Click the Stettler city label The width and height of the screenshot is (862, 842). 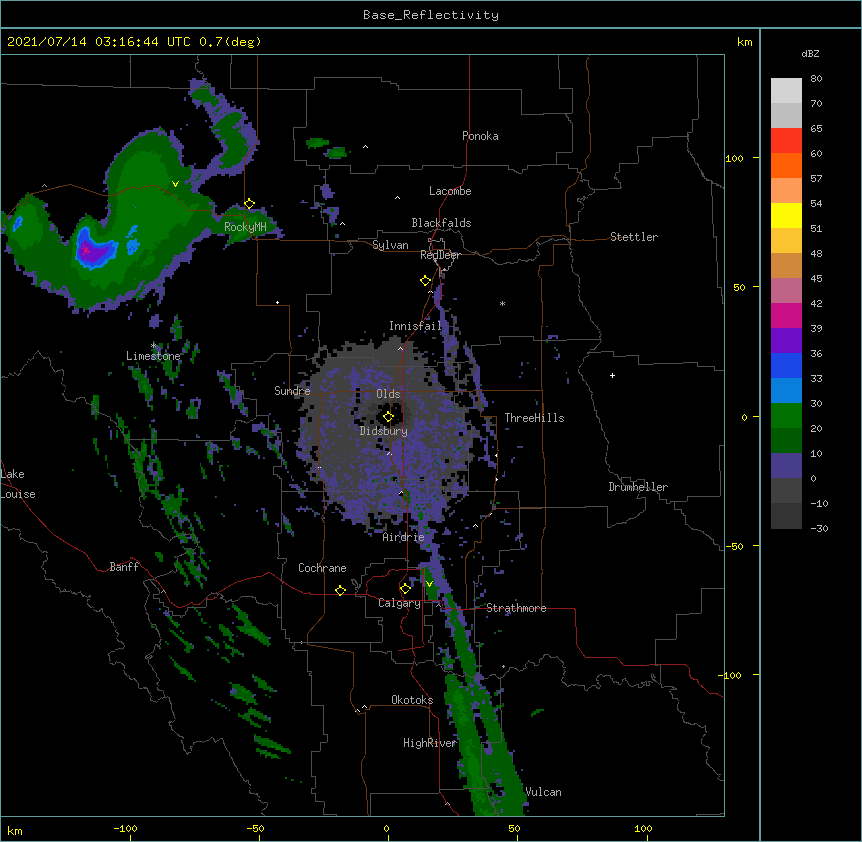634,237
